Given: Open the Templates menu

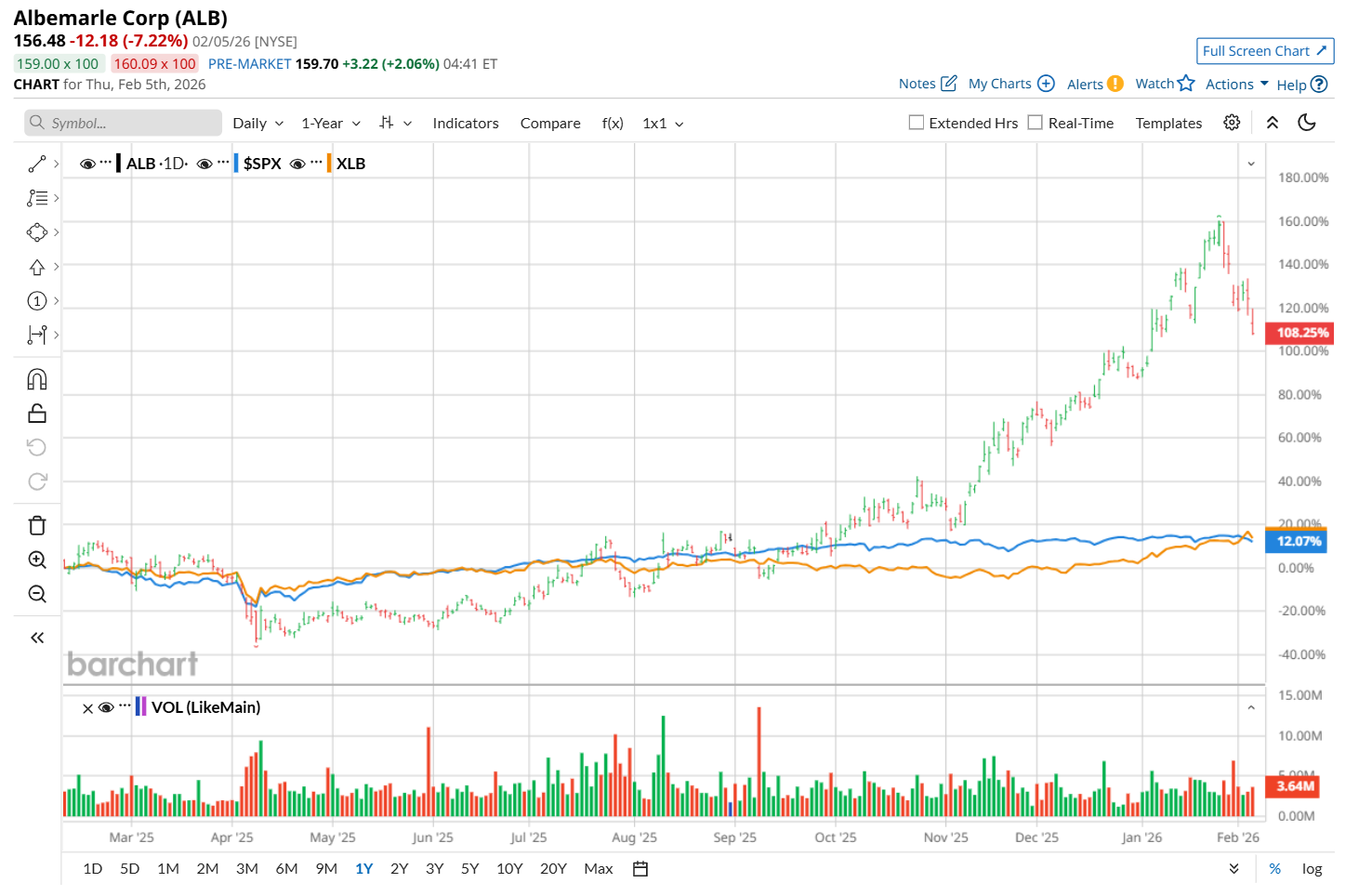Looking at the screenshot, I should point(1168,124).
